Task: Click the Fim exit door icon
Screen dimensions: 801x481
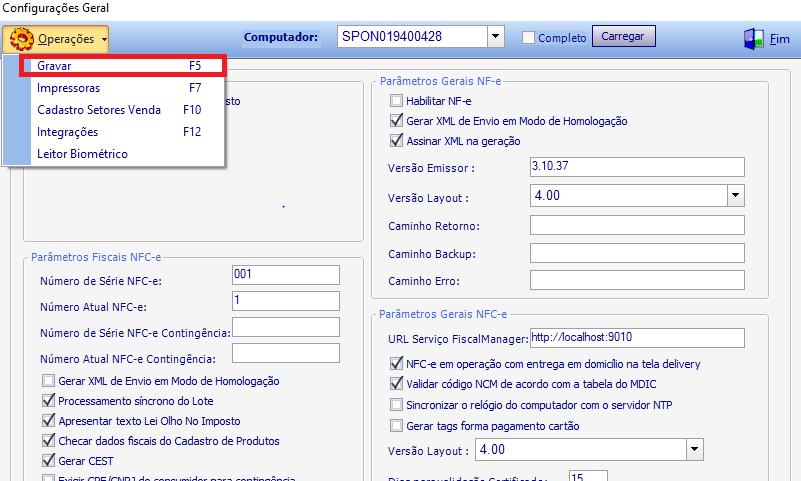Action: pyautogui.click(x=754, y=39)
